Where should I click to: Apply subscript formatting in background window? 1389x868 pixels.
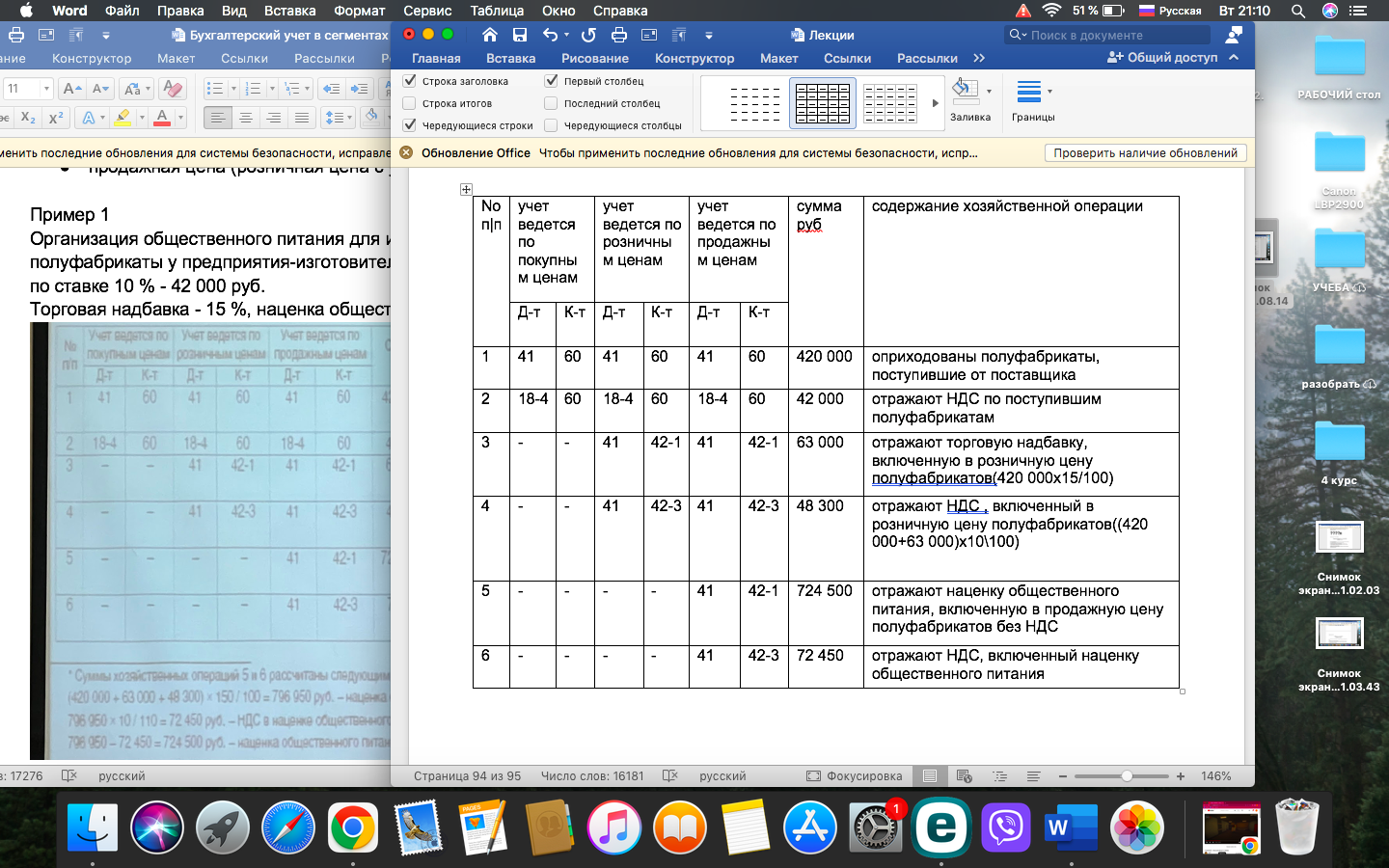pos(28,118)
